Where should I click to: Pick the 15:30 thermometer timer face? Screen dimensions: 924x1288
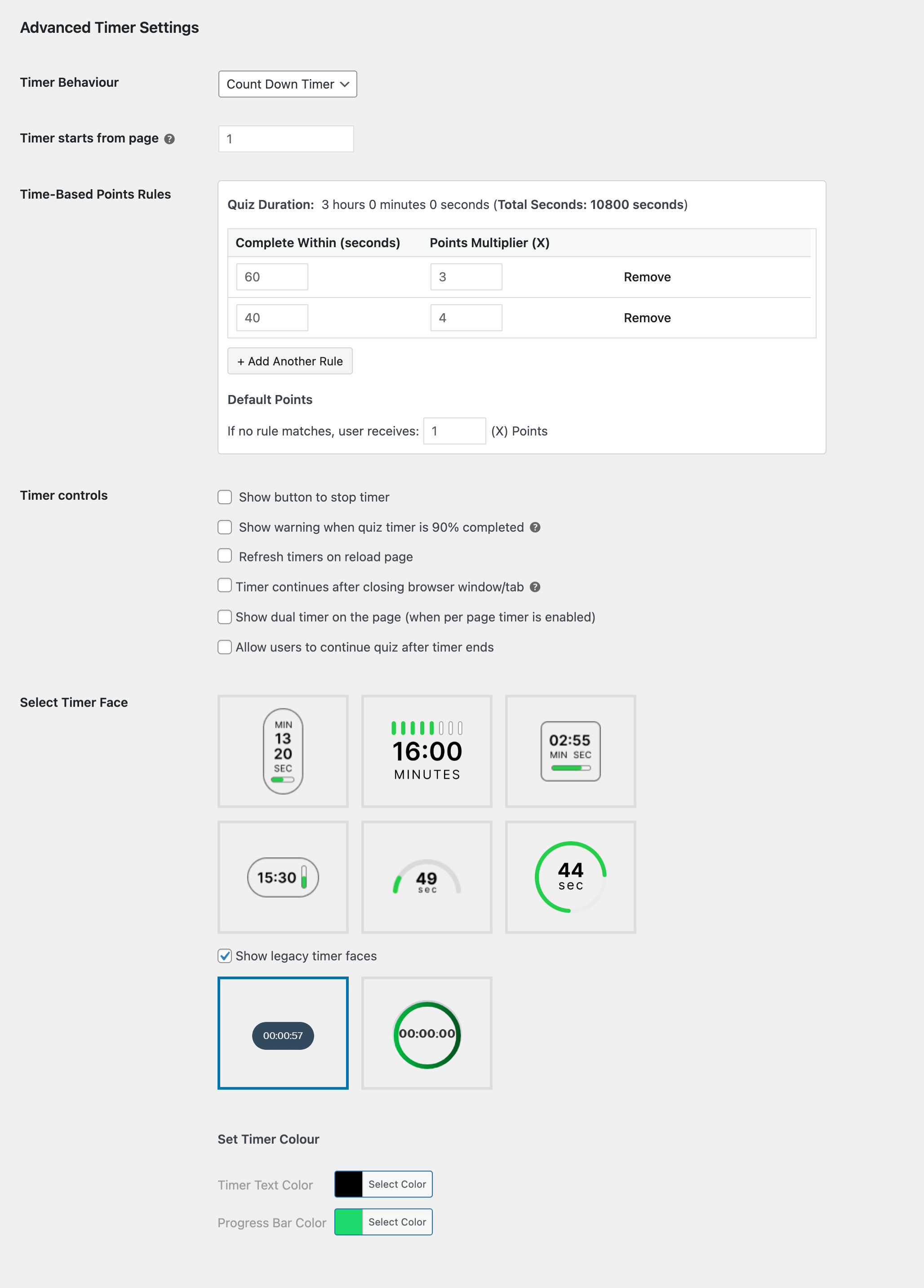[x=283, y=877]
